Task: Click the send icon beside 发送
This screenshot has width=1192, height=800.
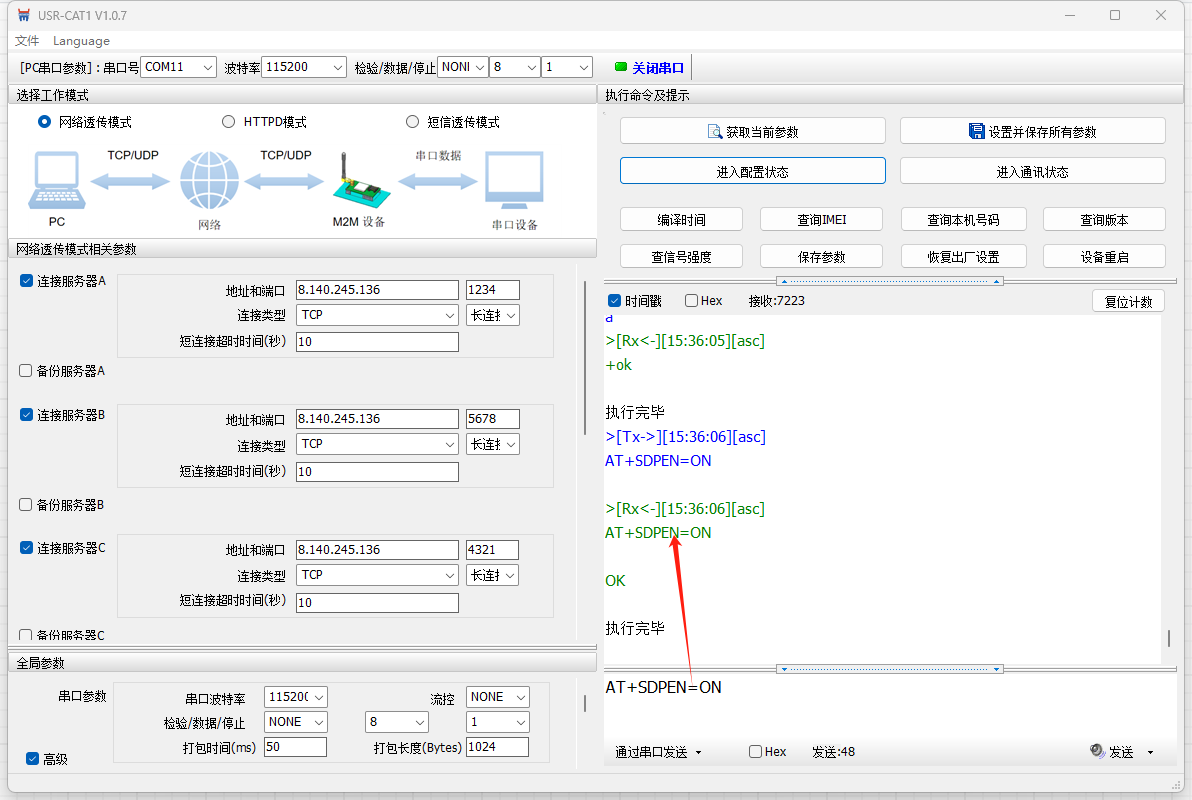Action: point(1097,752)
